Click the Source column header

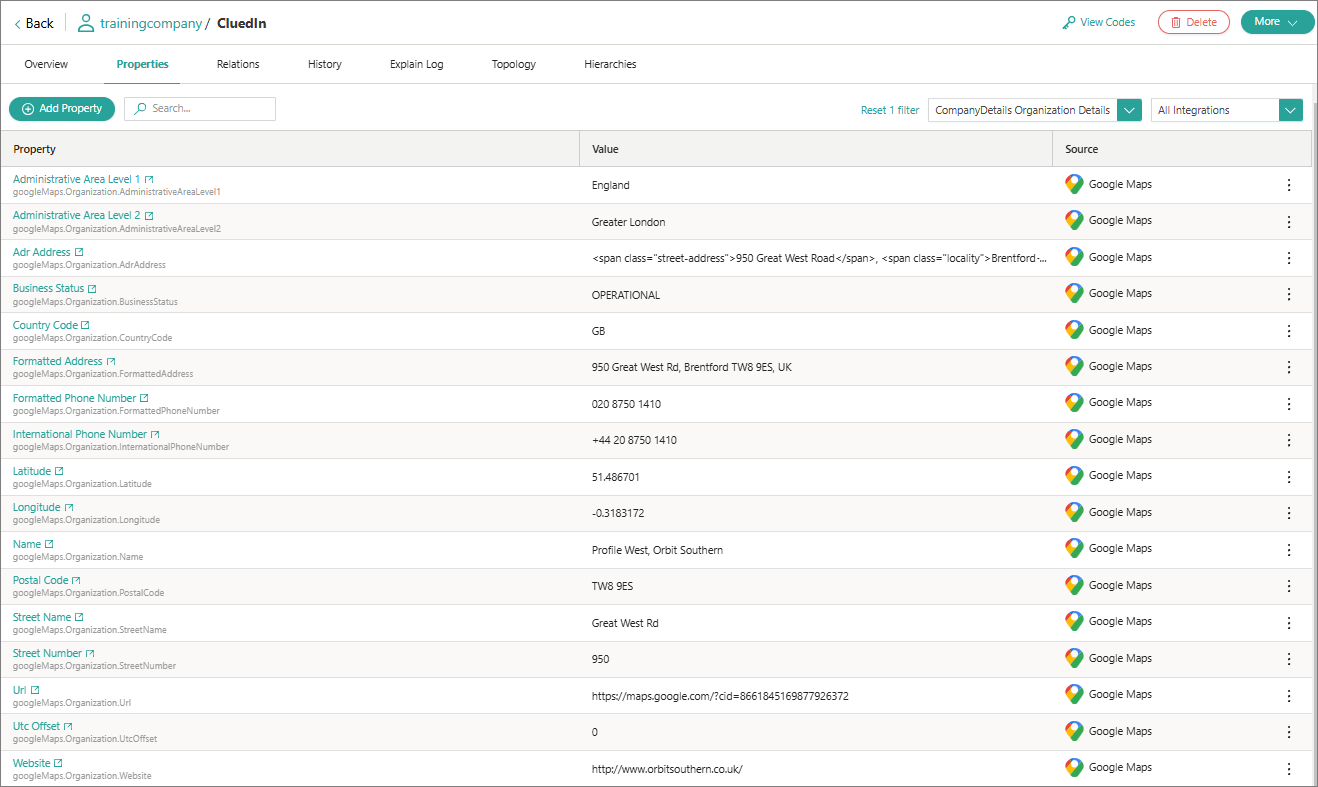tap(1182, 149)
